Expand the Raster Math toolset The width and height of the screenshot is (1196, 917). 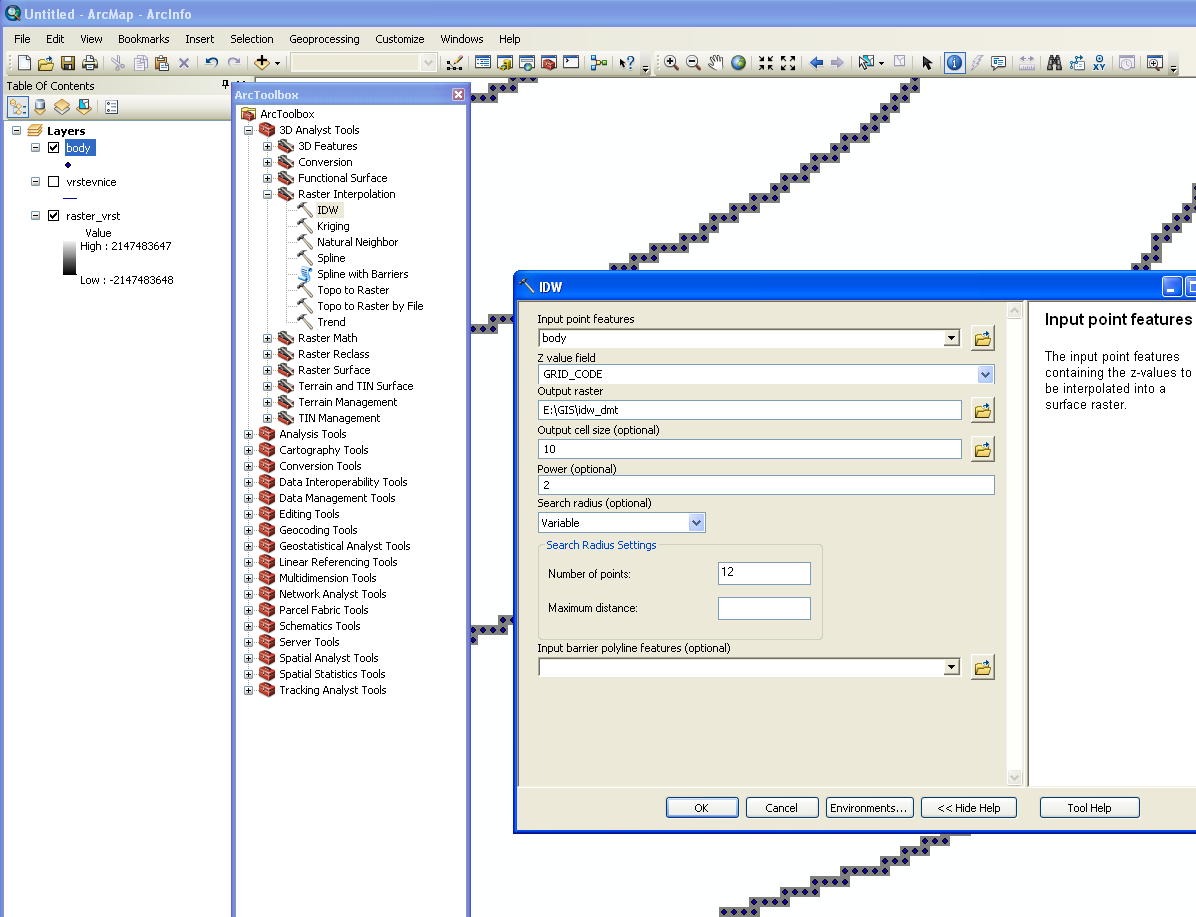[x=267, y=339]
